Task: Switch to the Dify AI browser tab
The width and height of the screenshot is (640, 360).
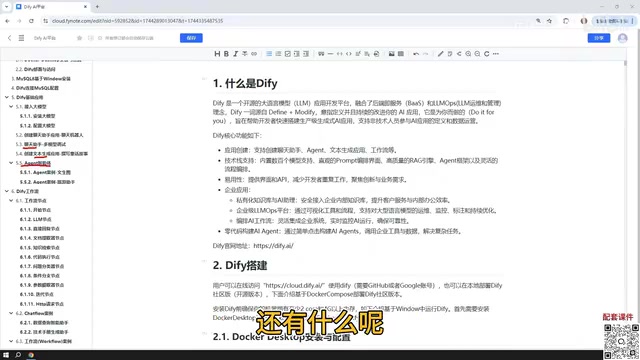Action: [x=52, y=7]
